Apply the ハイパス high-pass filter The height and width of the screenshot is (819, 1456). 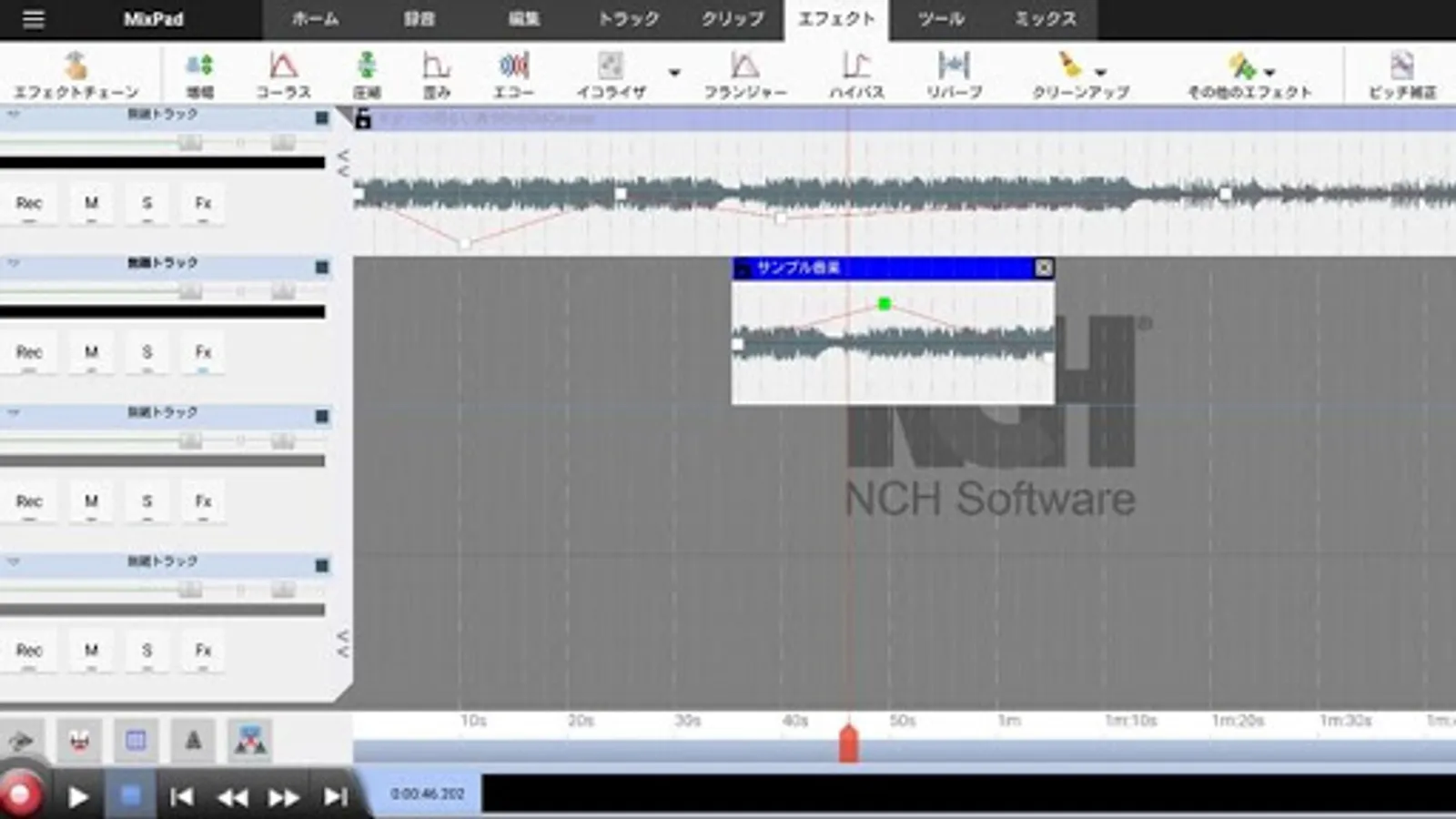856,75
